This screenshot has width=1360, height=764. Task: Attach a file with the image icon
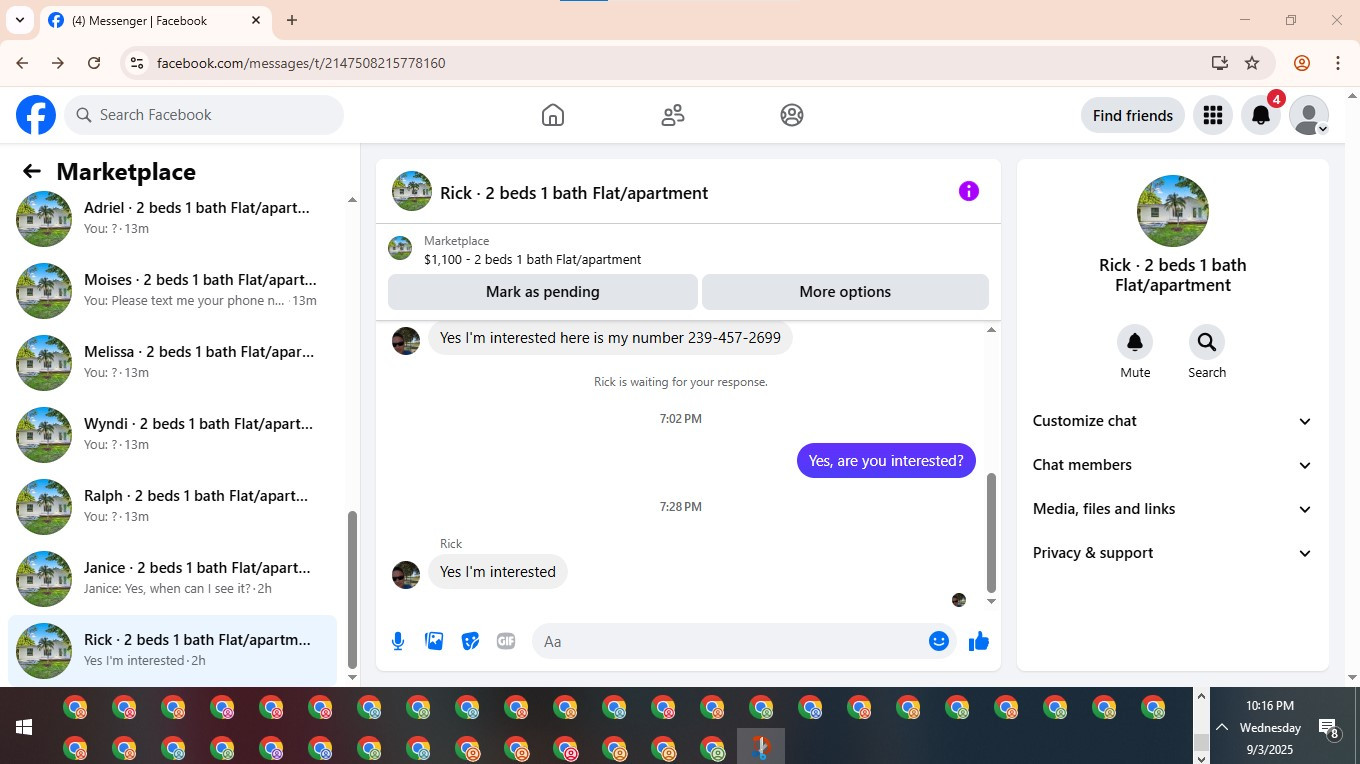(434, 641)
